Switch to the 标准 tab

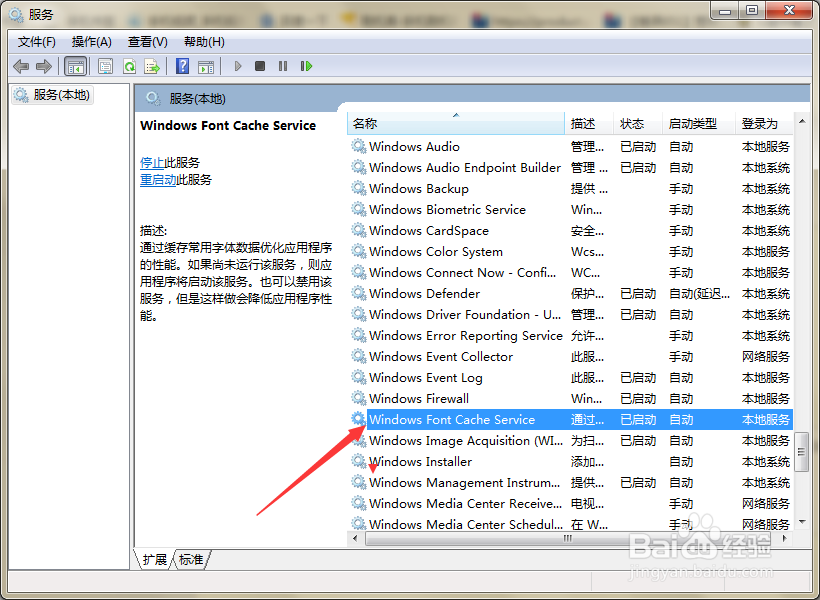click(191, 559)
